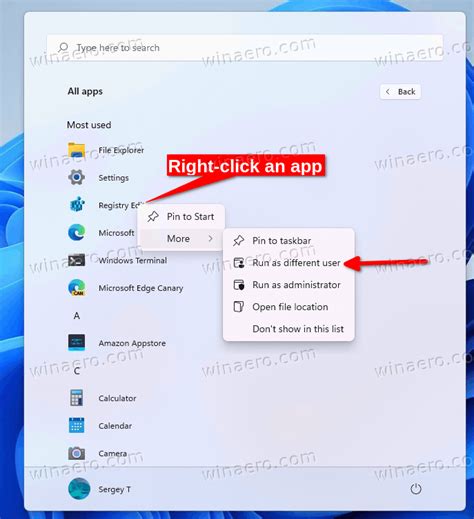Focus the Type here to search box

pos(245,48)
